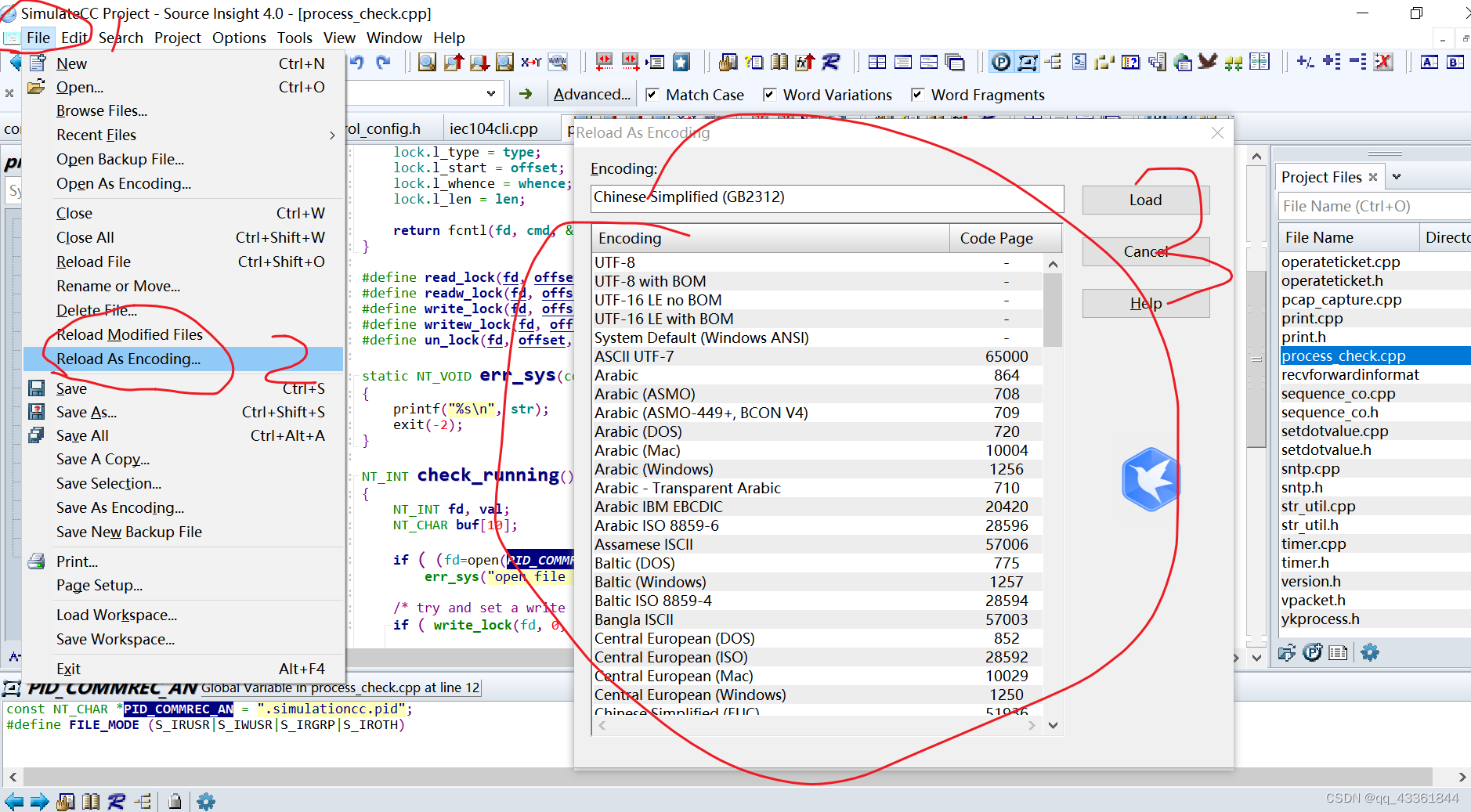This screenshot has width=1471, height=812.
Task: Switch to the iec104cli.cpp tab
Action: point(493,129)
